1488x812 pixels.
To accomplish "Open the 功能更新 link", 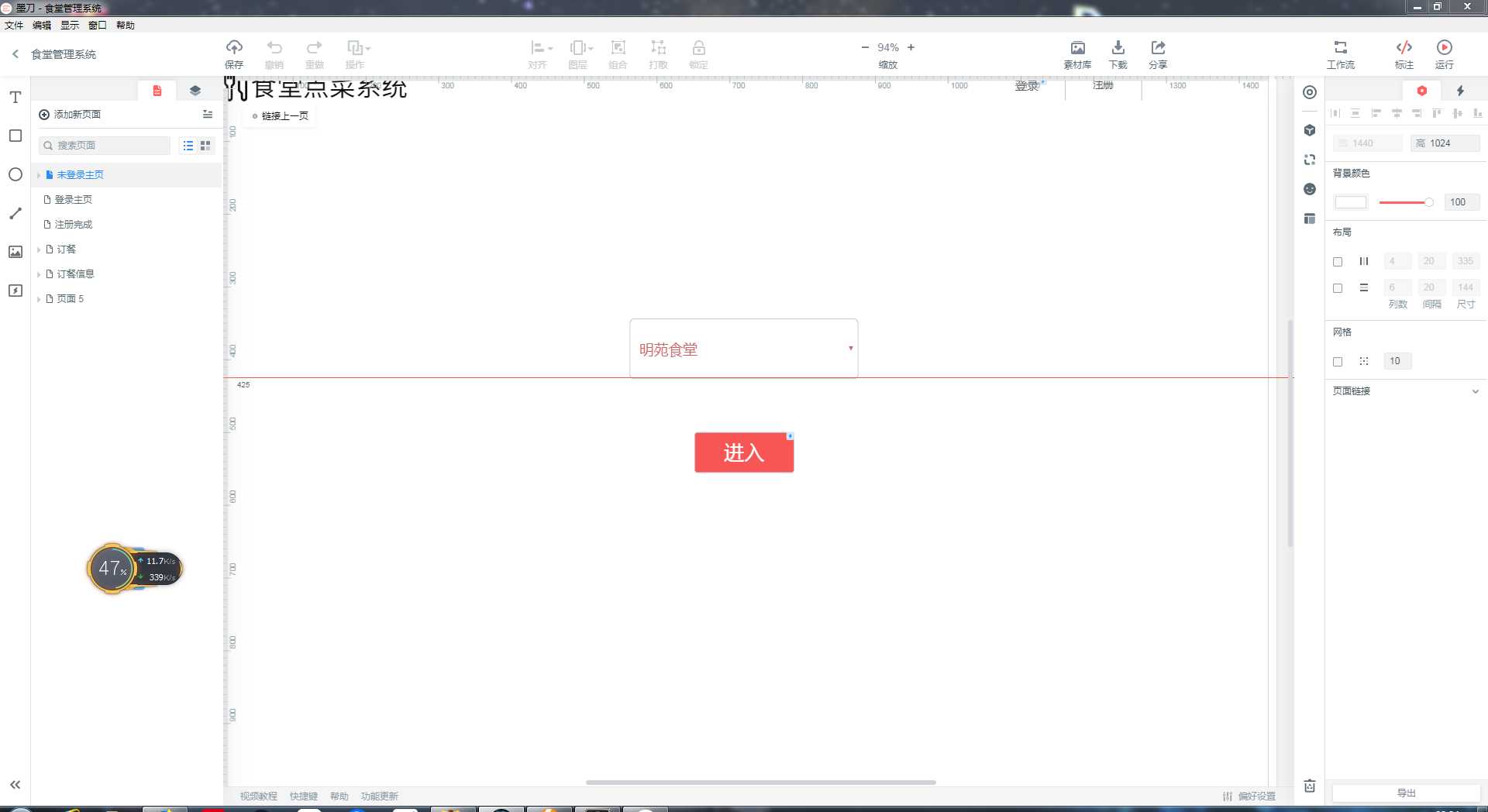I will (380, 797).
